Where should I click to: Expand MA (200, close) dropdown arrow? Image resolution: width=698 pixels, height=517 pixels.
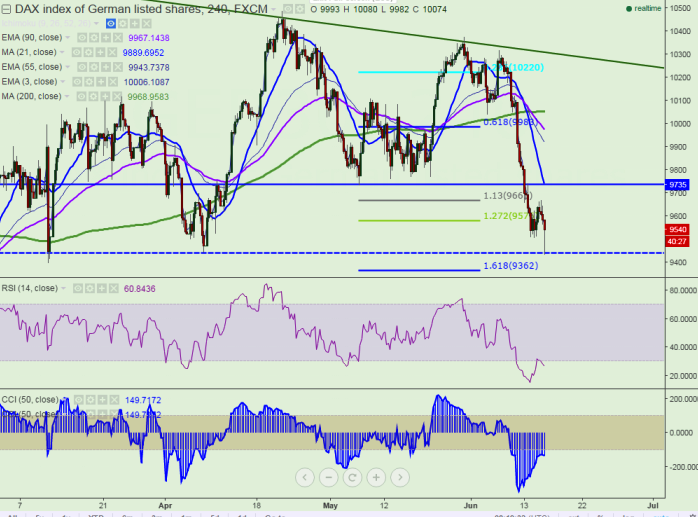67,97
